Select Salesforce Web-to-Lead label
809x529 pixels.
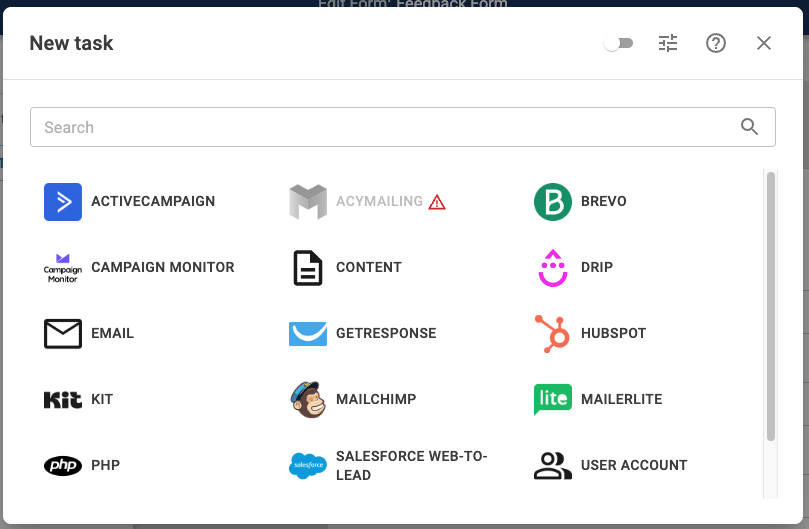pos(411,465)
